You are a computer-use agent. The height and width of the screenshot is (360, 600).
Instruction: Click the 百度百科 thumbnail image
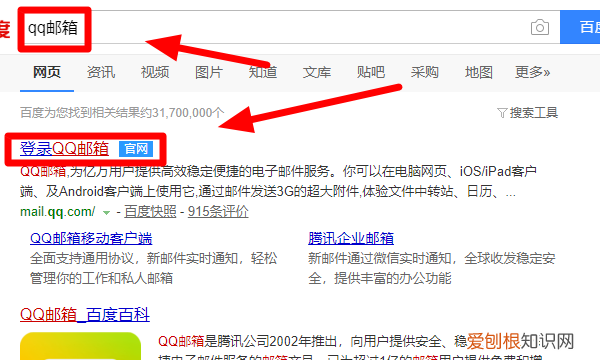(80, 346)
